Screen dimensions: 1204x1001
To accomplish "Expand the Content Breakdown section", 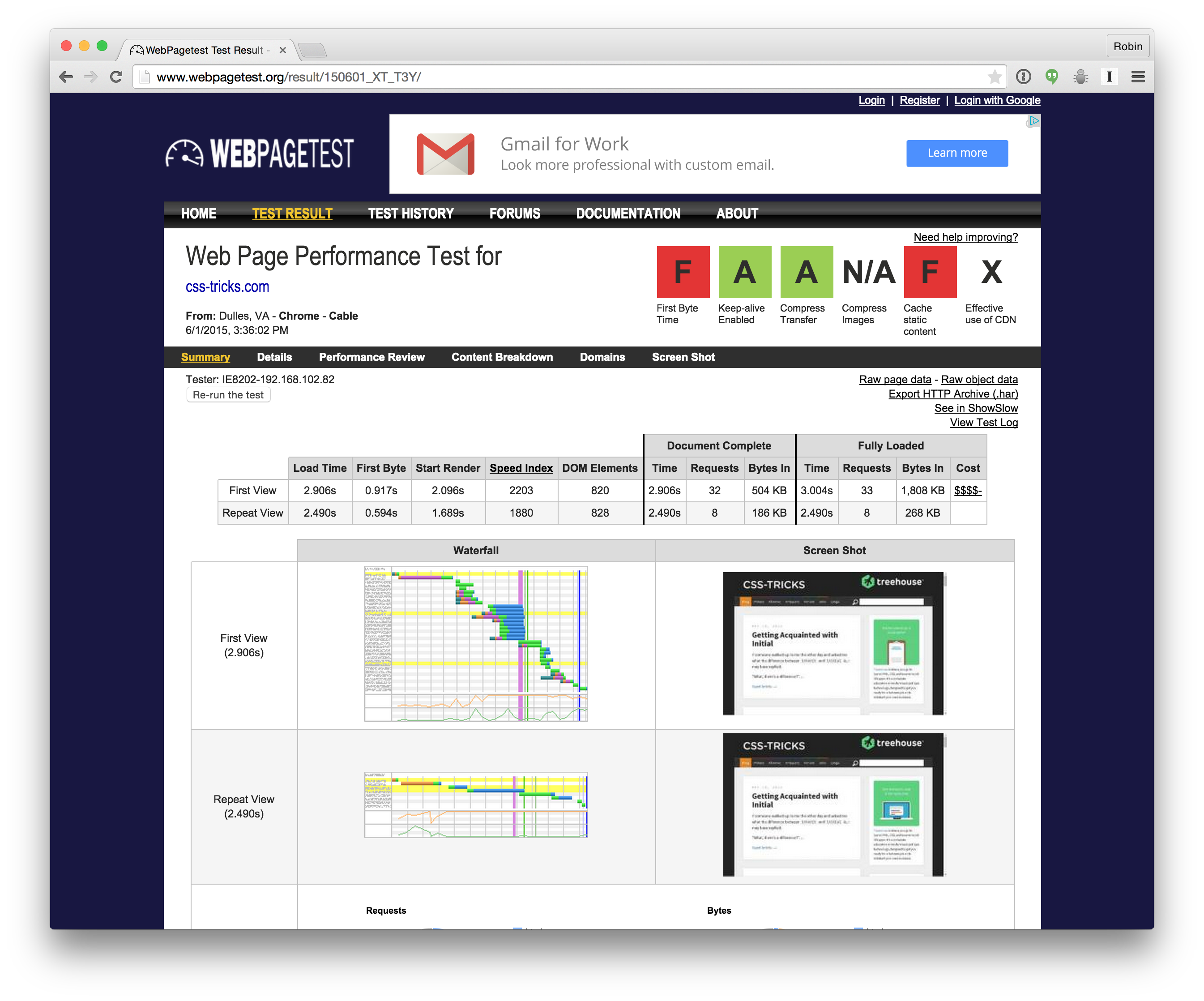I will click(502, 357).
